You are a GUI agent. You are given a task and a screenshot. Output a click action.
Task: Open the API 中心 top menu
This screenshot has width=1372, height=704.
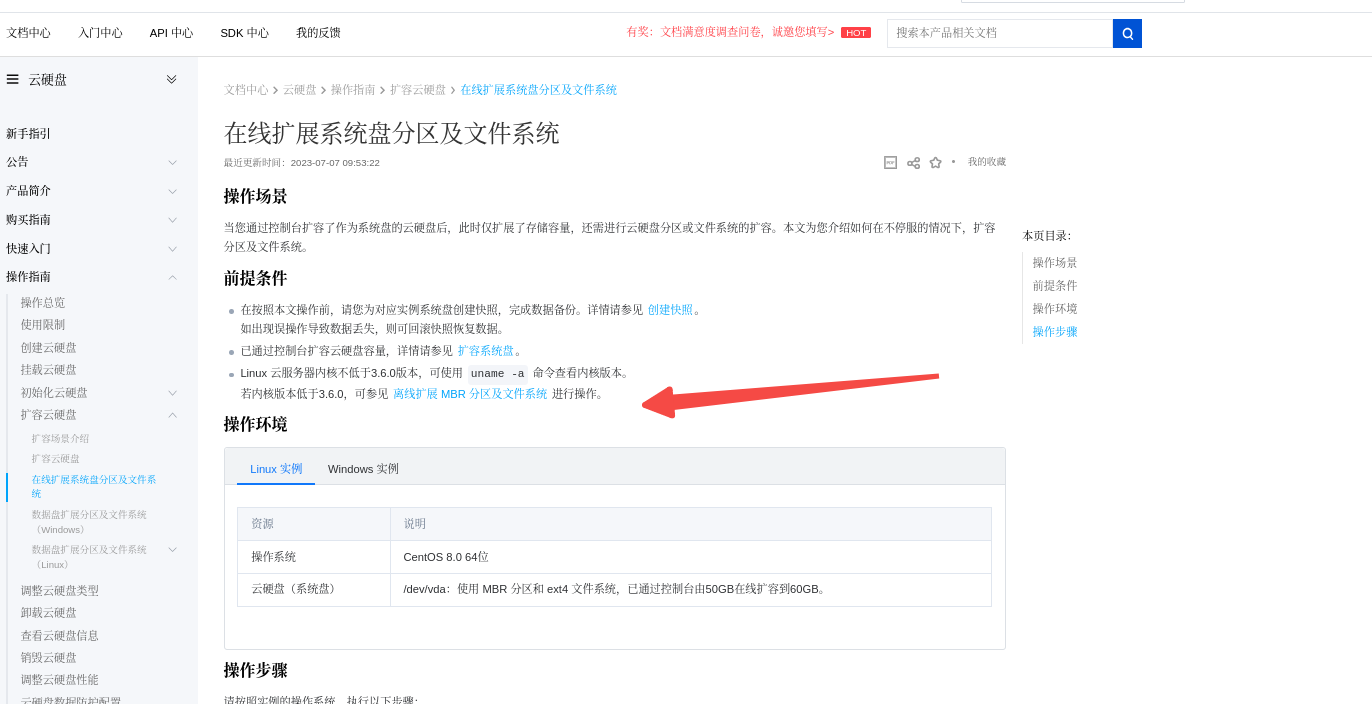coord(171,33)
